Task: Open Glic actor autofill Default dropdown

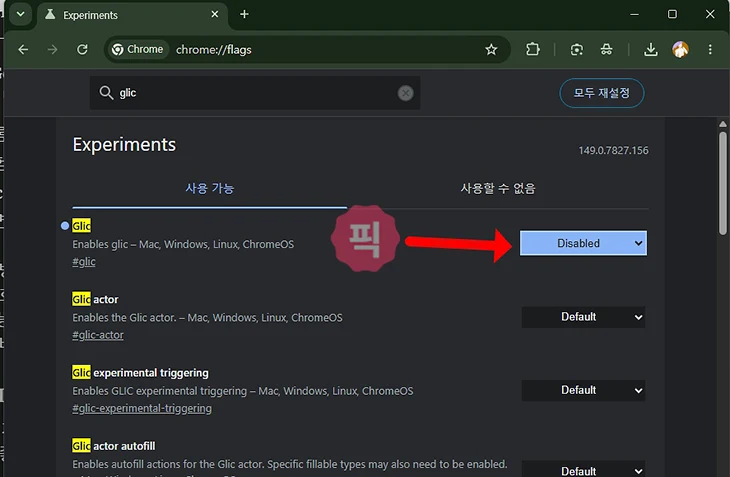Action: 583,469
